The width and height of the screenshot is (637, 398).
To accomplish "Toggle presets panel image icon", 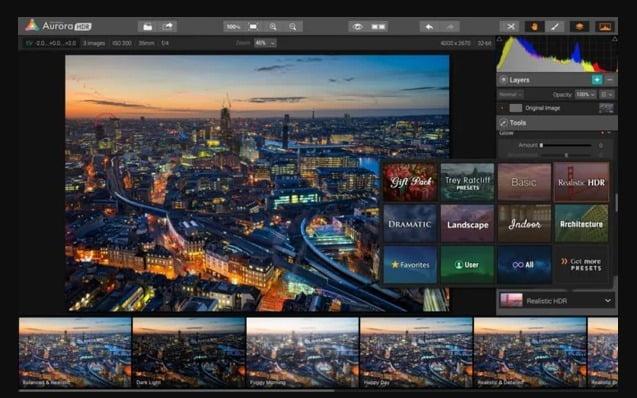I will (604, 27).
